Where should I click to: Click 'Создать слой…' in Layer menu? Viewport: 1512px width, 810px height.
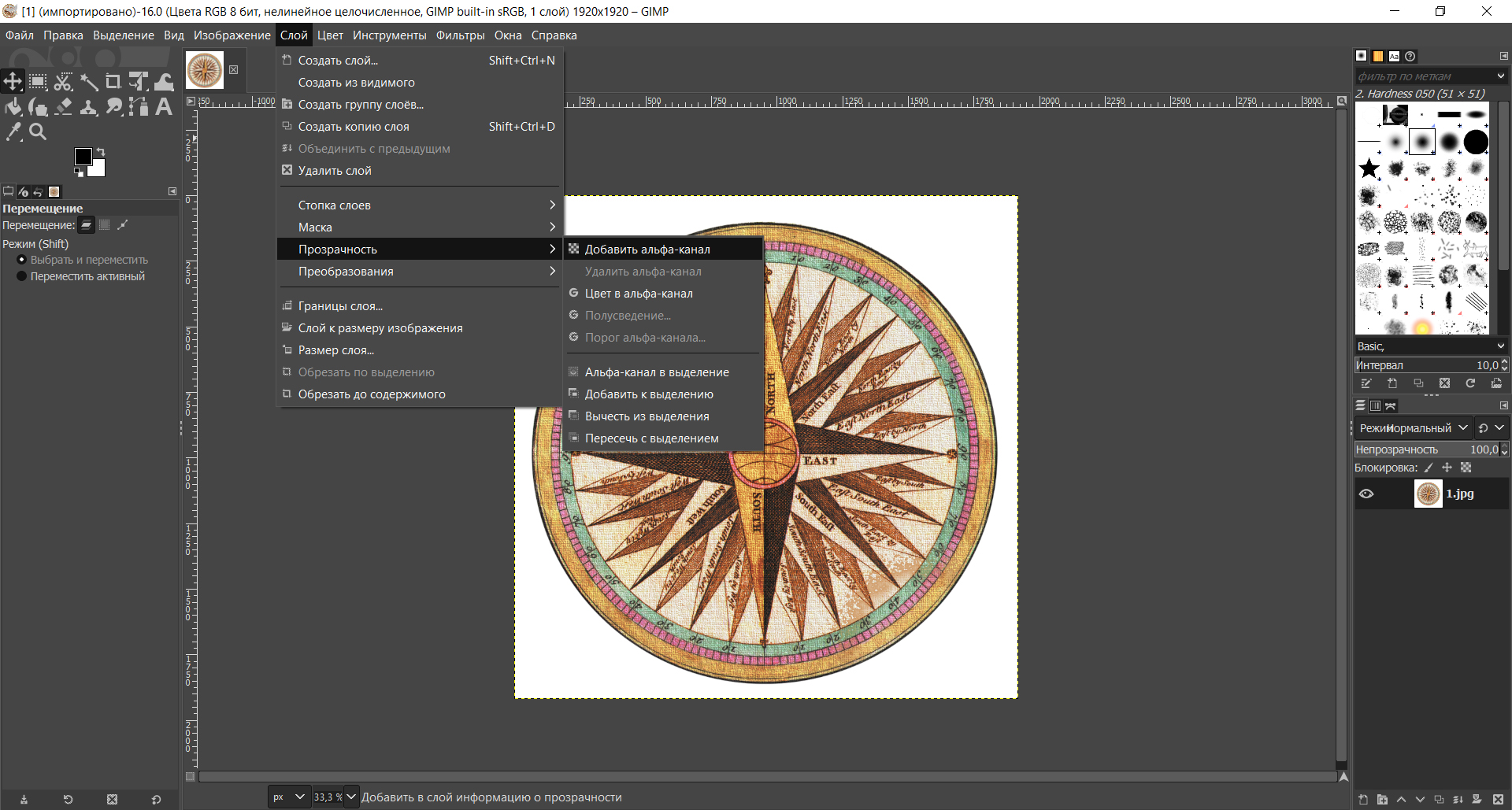coord(421,60)
